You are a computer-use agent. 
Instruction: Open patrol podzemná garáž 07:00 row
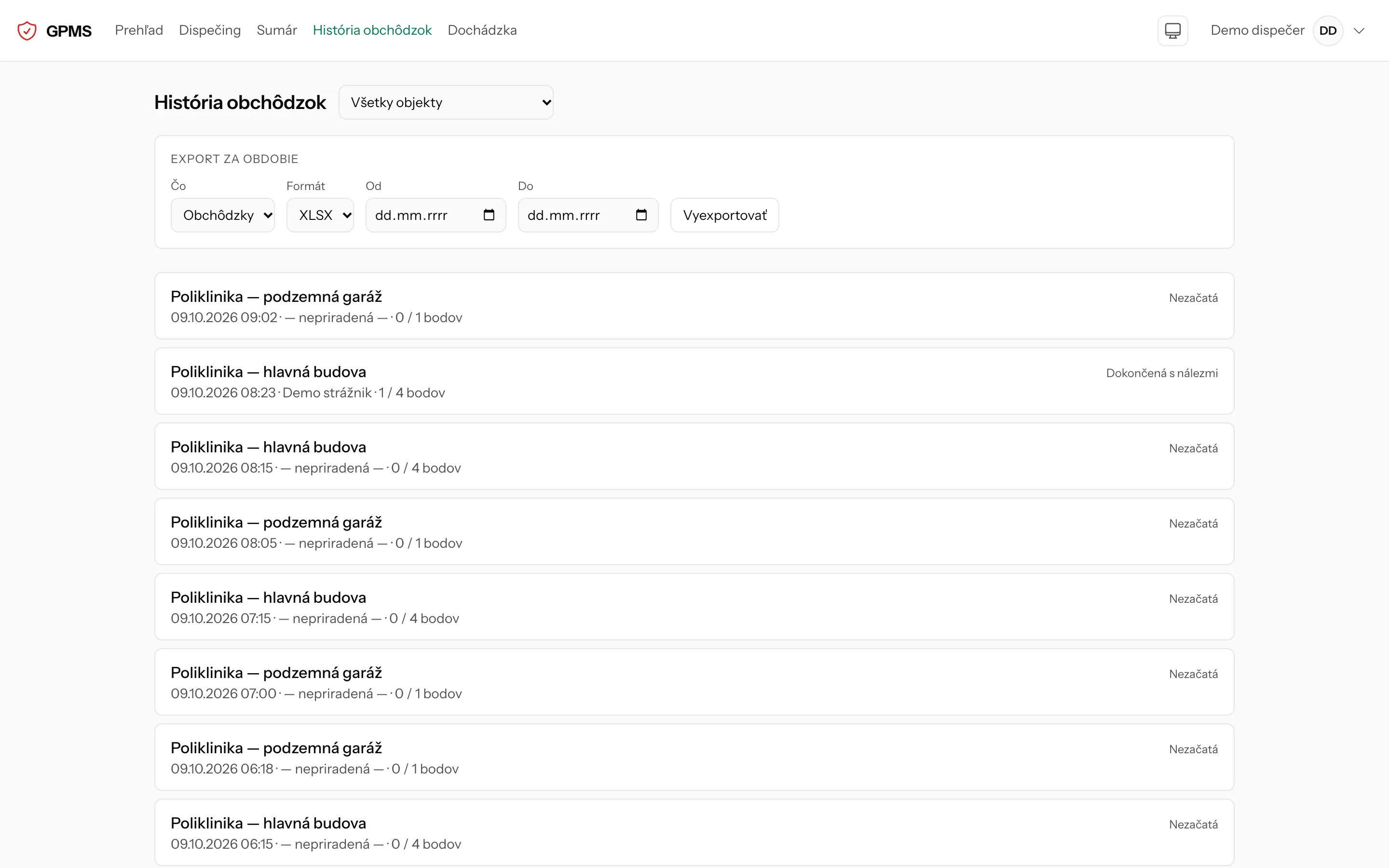[x=694, y=682]
